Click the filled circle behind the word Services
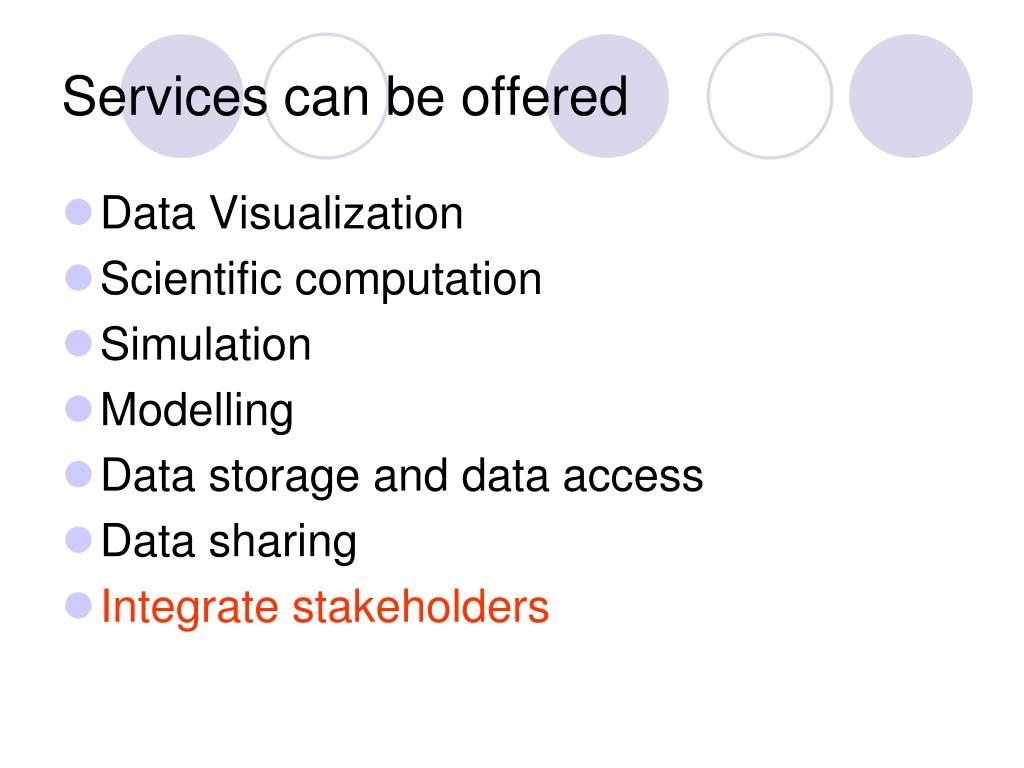 coord(182,96)
